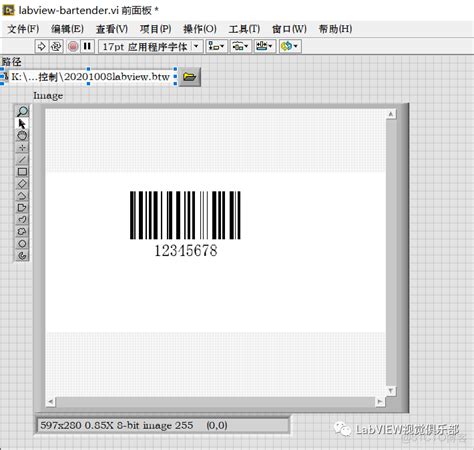Image resolution: width=474 pixels, height=450 pixels.
Task: Click the path field showing 20201008labview.btw
Action: [90, 77]
